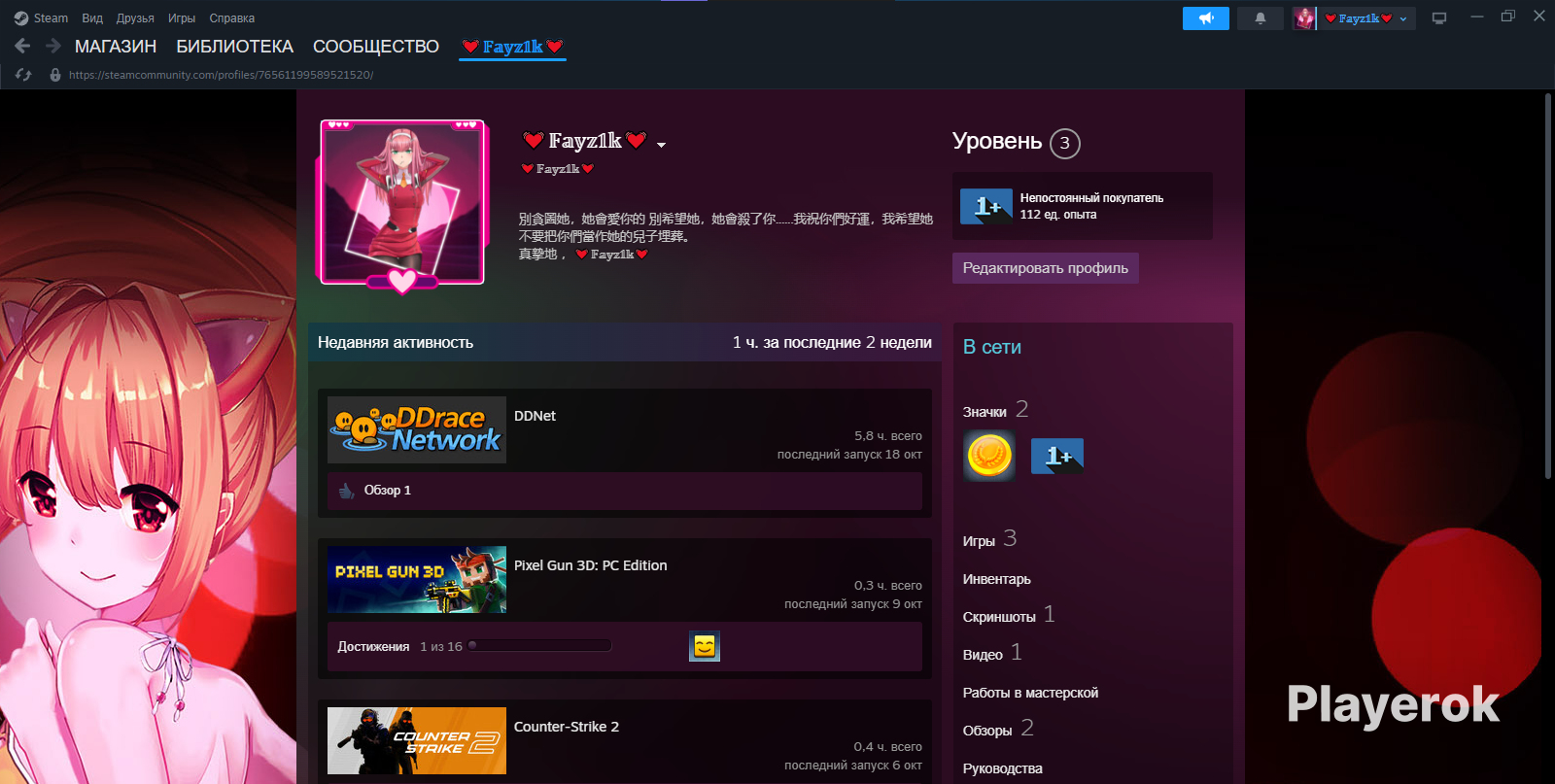1555x784 pixels.
Task: Click the gold coin badge icon
Action: tap(989, 456)
